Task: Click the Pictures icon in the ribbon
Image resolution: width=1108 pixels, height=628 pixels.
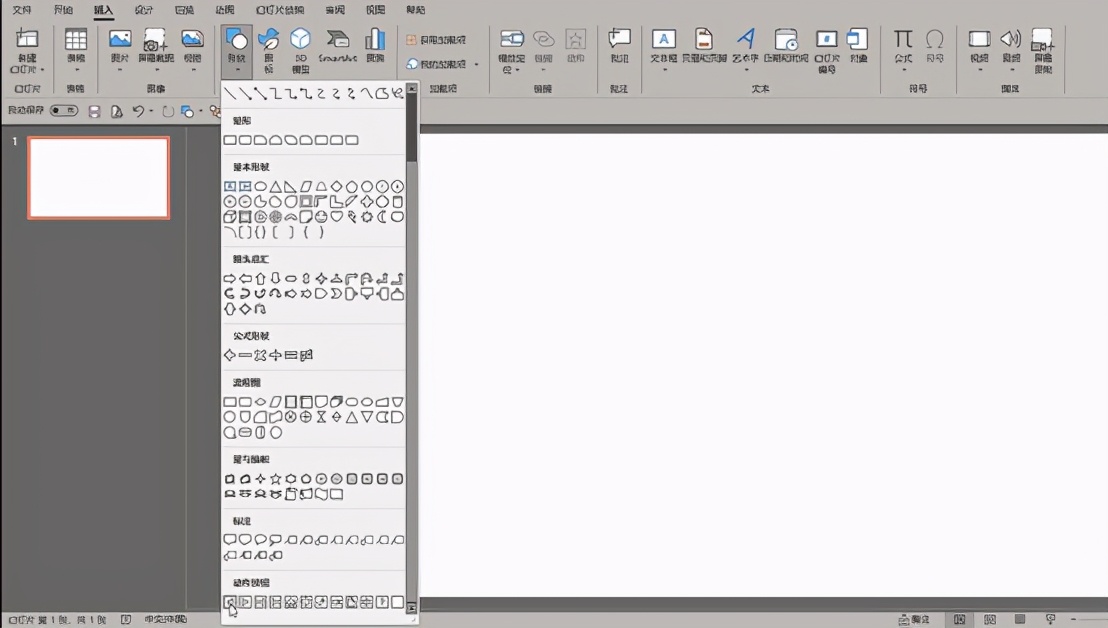Action: click(120, 39)
